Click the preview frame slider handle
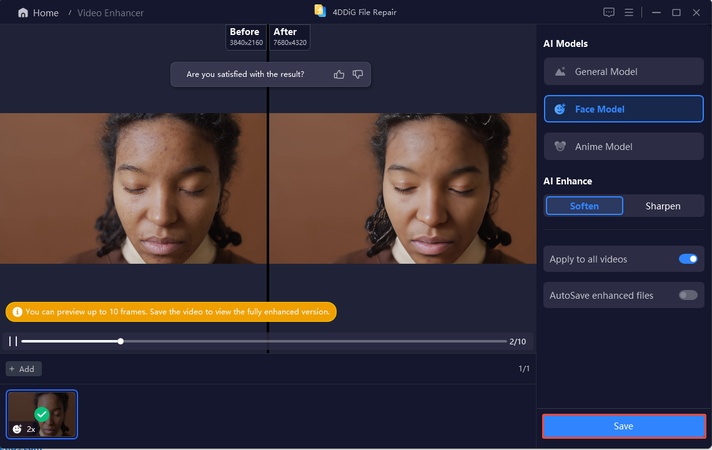The height and width of the screenshot is (450, 712). 120,341
